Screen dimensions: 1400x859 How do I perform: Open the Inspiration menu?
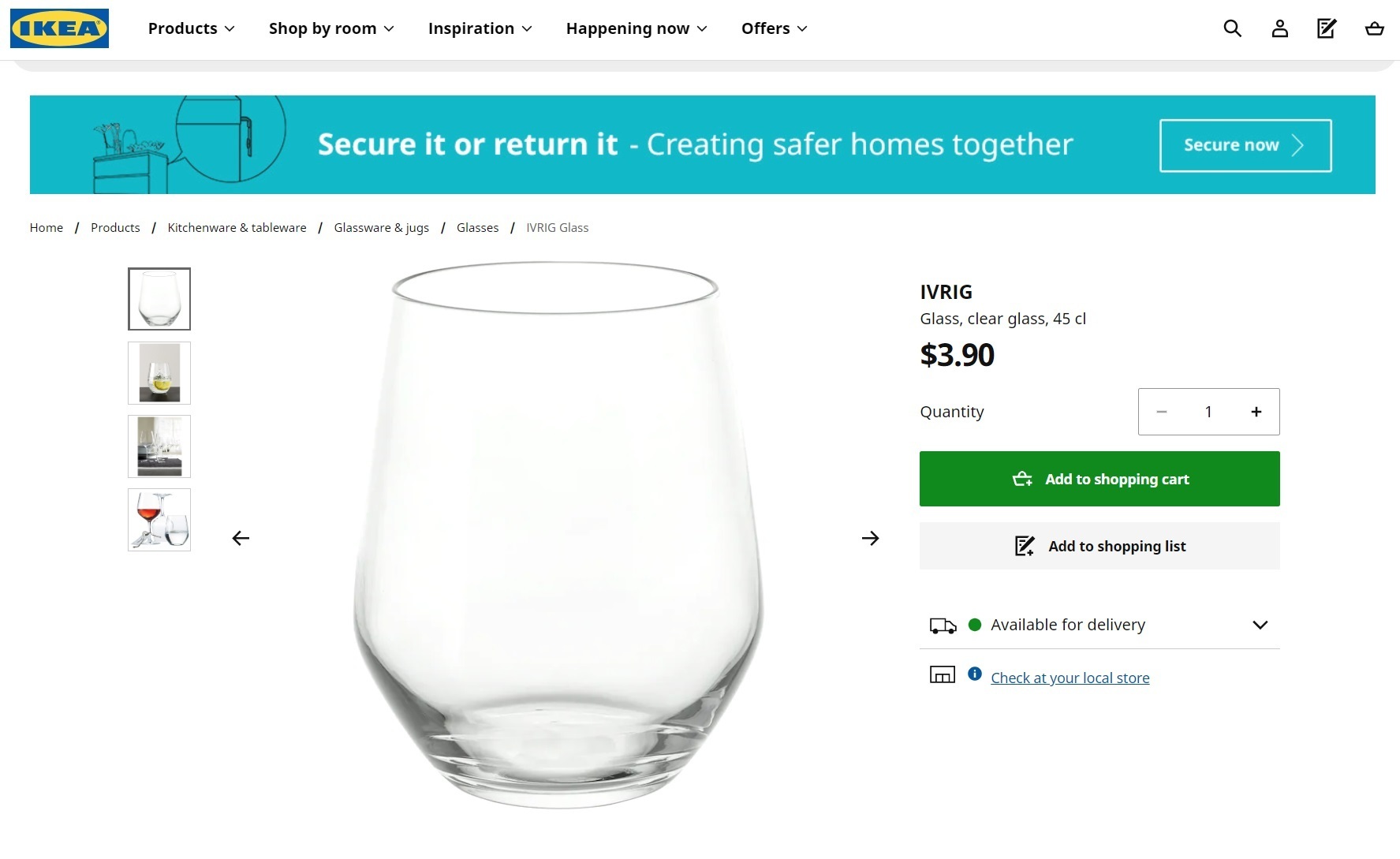pyautogui.click(x=480, y=28)
